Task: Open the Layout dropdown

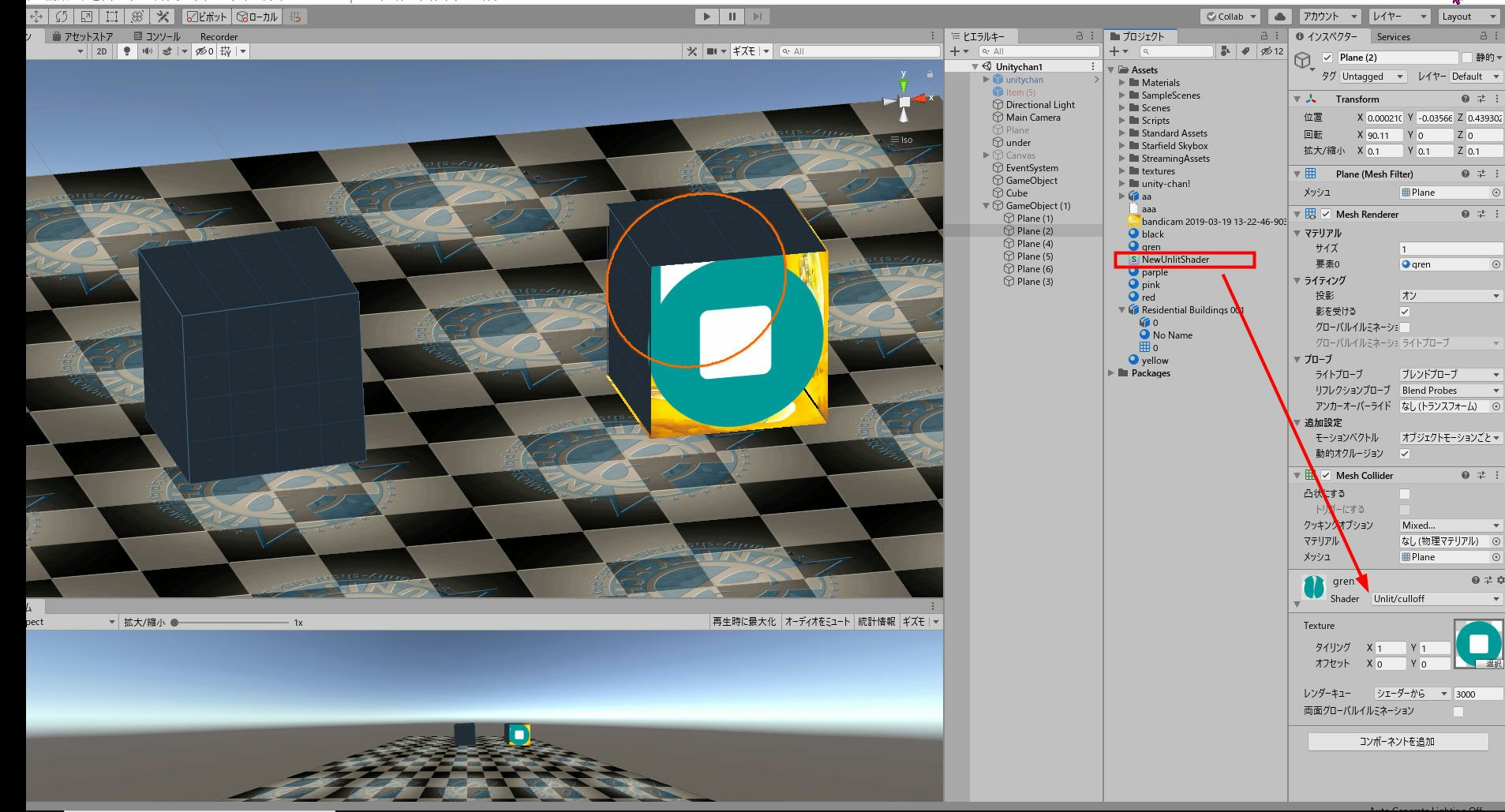Action: pyautogui.click(x=1469, y=17)
